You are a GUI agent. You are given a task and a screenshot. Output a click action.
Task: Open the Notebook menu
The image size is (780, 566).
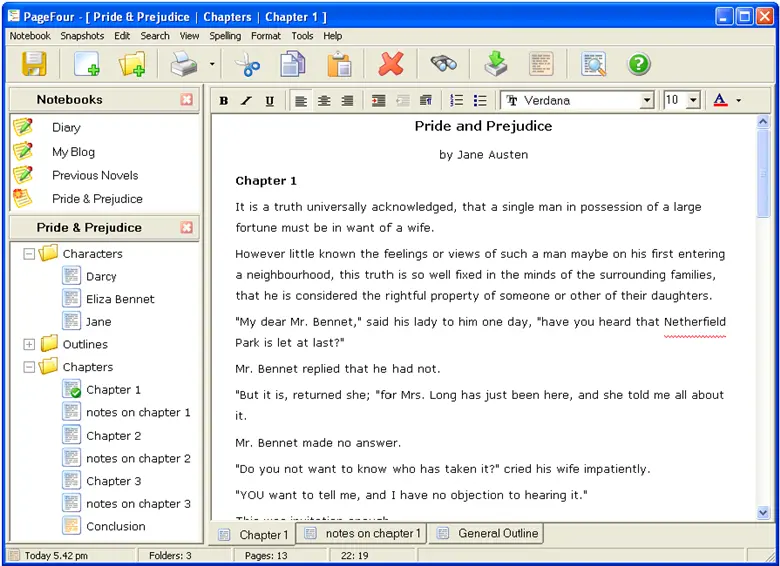click(30, 36)
